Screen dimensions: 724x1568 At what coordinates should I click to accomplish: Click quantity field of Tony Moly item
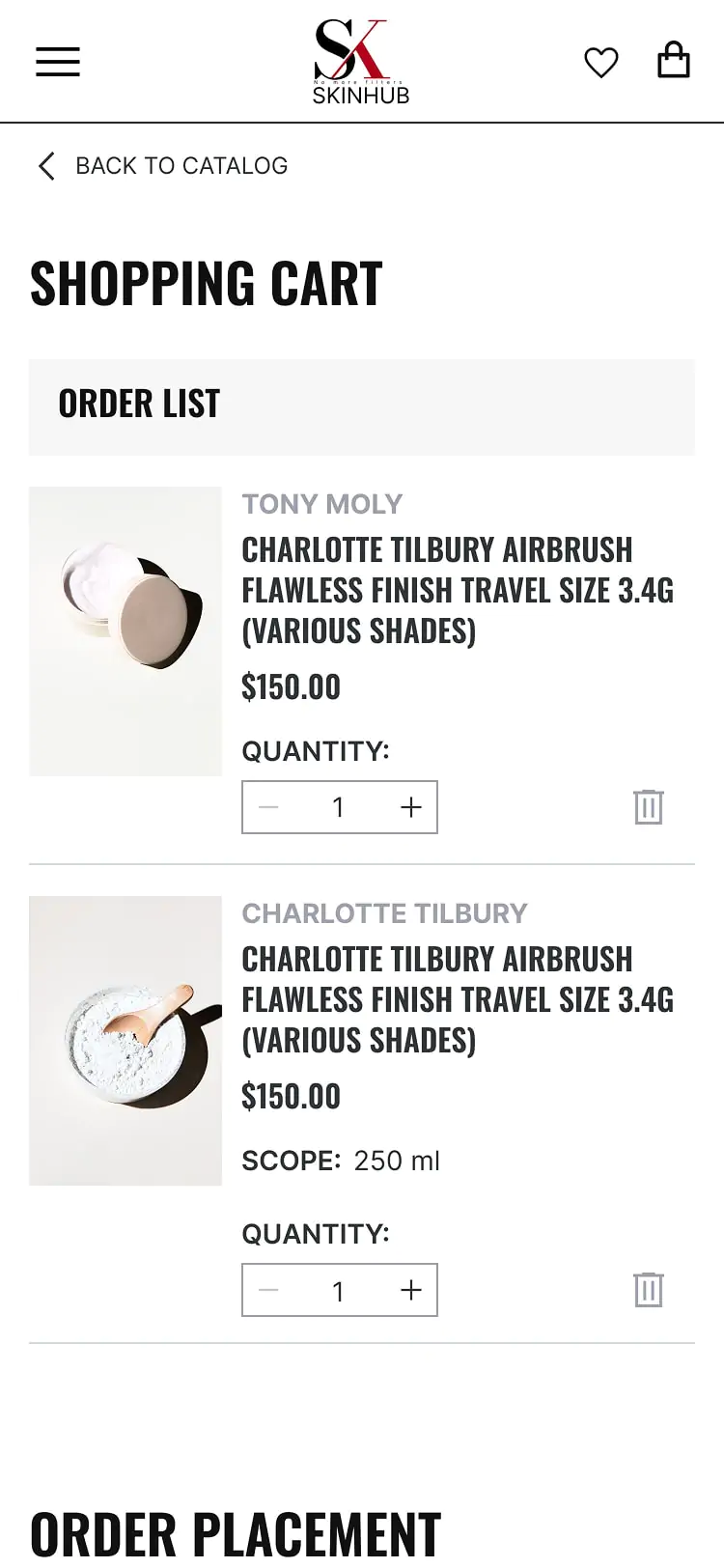coord(338,807)
